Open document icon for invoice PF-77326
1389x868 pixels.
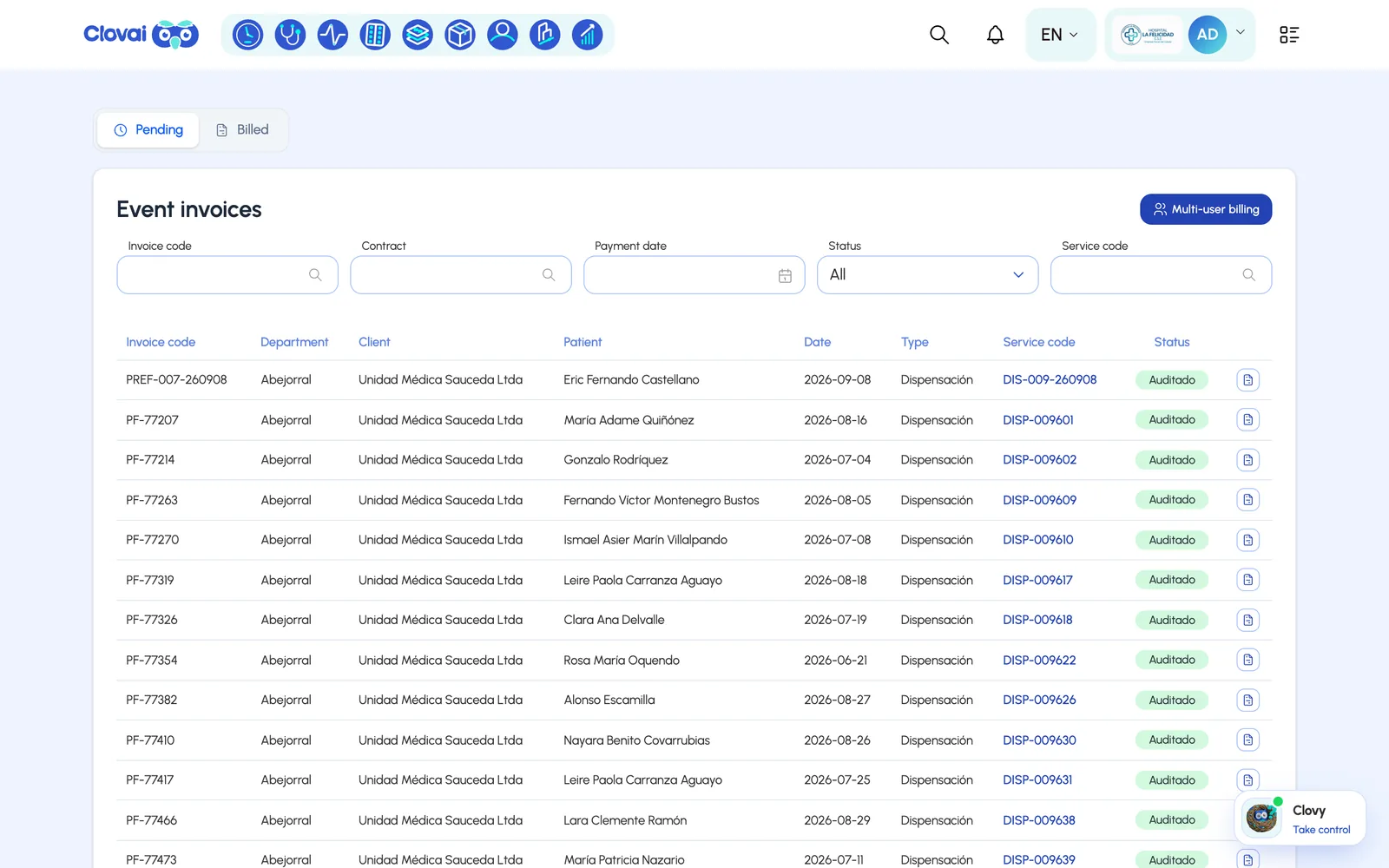[x=1248, y=620]
